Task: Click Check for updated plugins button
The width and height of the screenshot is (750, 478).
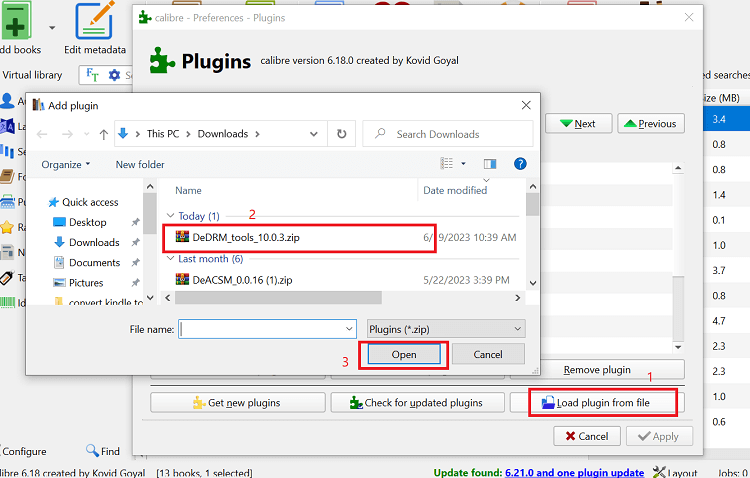Action: pos(417,403)
